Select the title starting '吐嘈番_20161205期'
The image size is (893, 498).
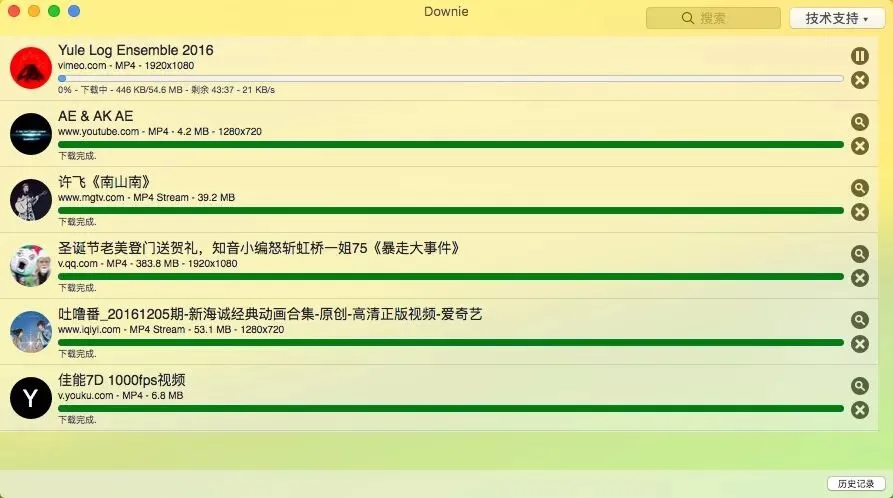(270, 315)
